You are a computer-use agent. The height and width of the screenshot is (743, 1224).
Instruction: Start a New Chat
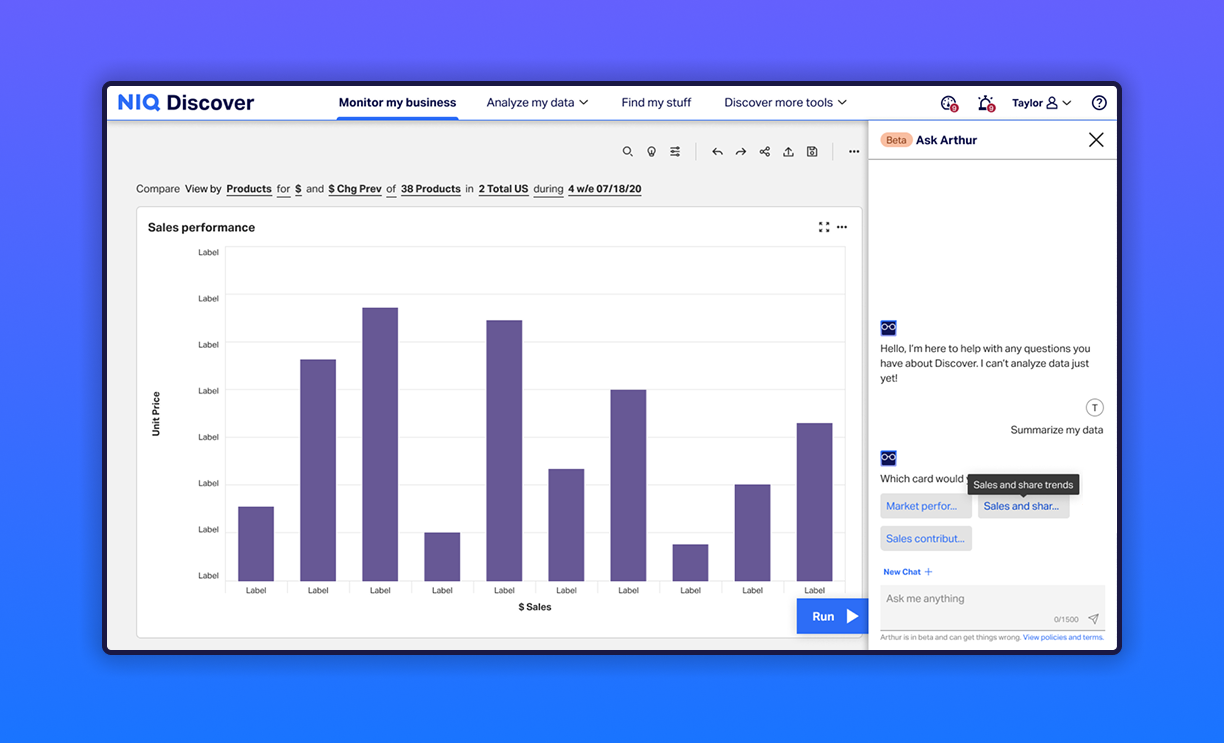(908, 572)
